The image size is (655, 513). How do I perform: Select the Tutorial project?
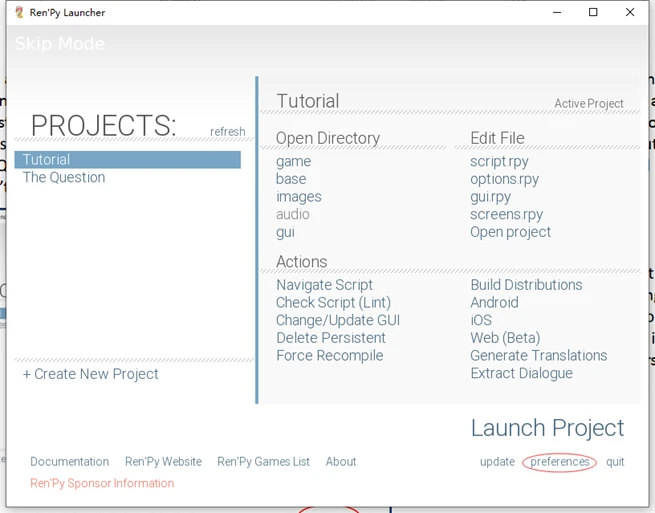tap(47, 159)
